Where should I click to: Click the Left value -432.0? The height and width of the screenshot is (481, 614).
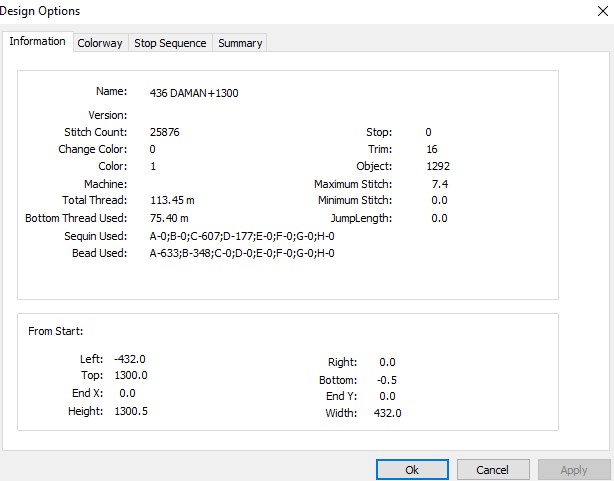click(x=130, y=359)
